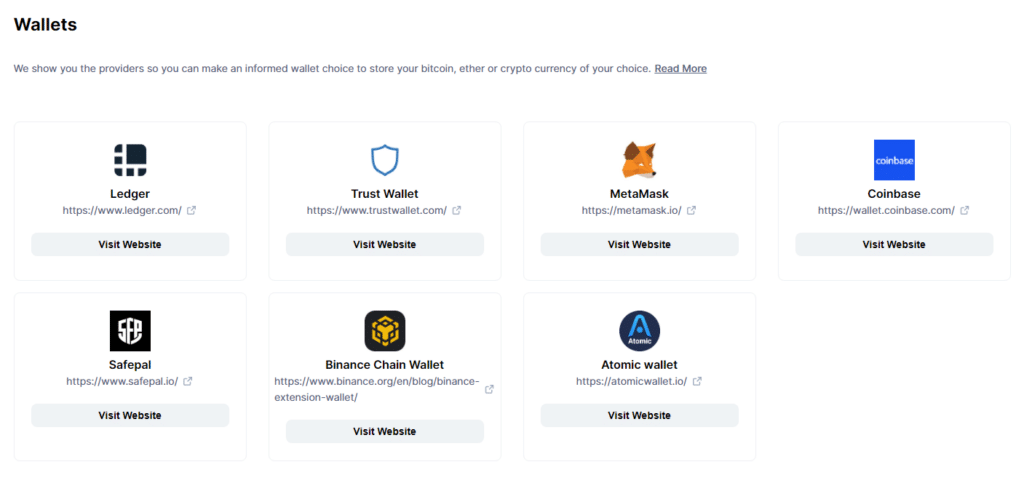Viewport: 1024px width, 483px height.
Task: Click the Ledger logo icon
Action: pos(130,160)
